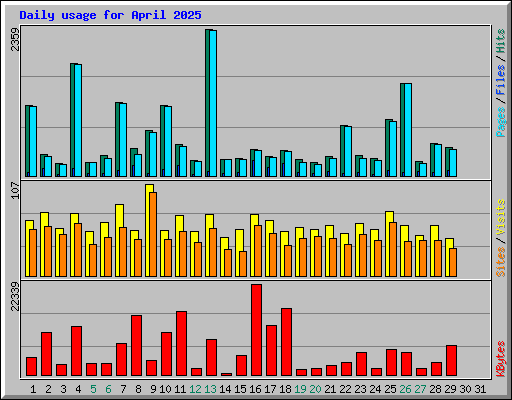Image resolution: width=512 pixels, height=400 pixels.
Task: Click day 25 on the x-axis
Action: pos(390,389)
